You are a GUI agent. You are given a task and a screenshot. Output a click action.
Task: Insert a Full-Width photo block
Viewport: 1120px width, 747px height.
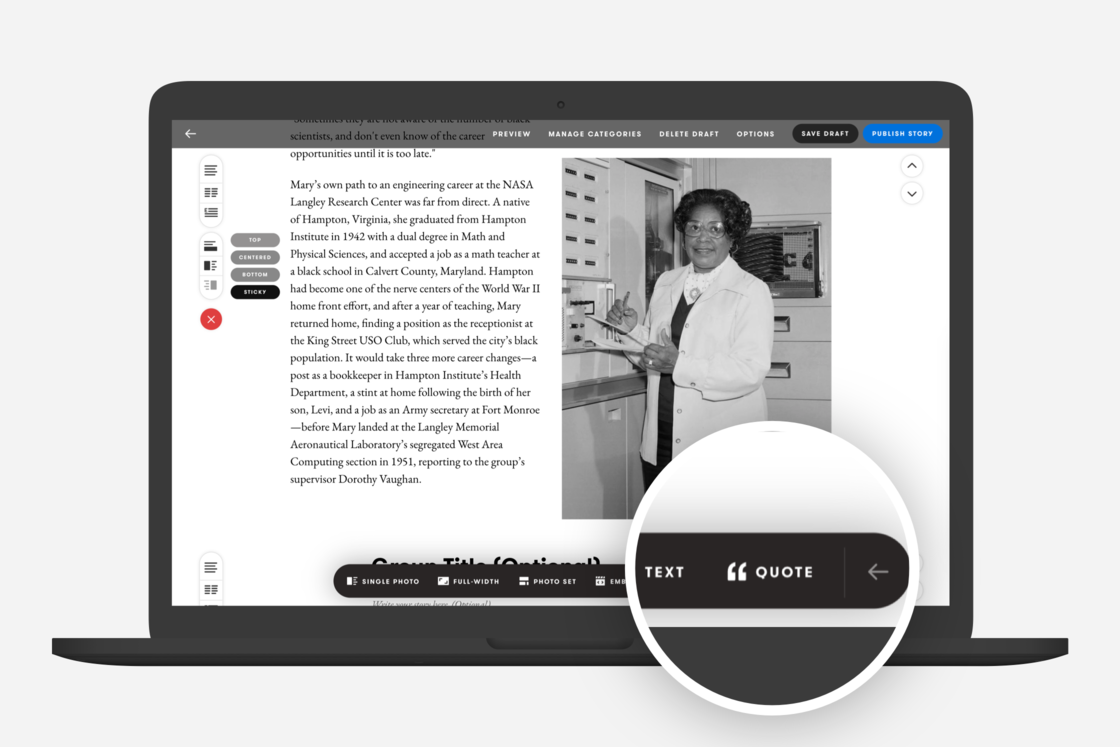pyautogui.click(x=469, y=581)
